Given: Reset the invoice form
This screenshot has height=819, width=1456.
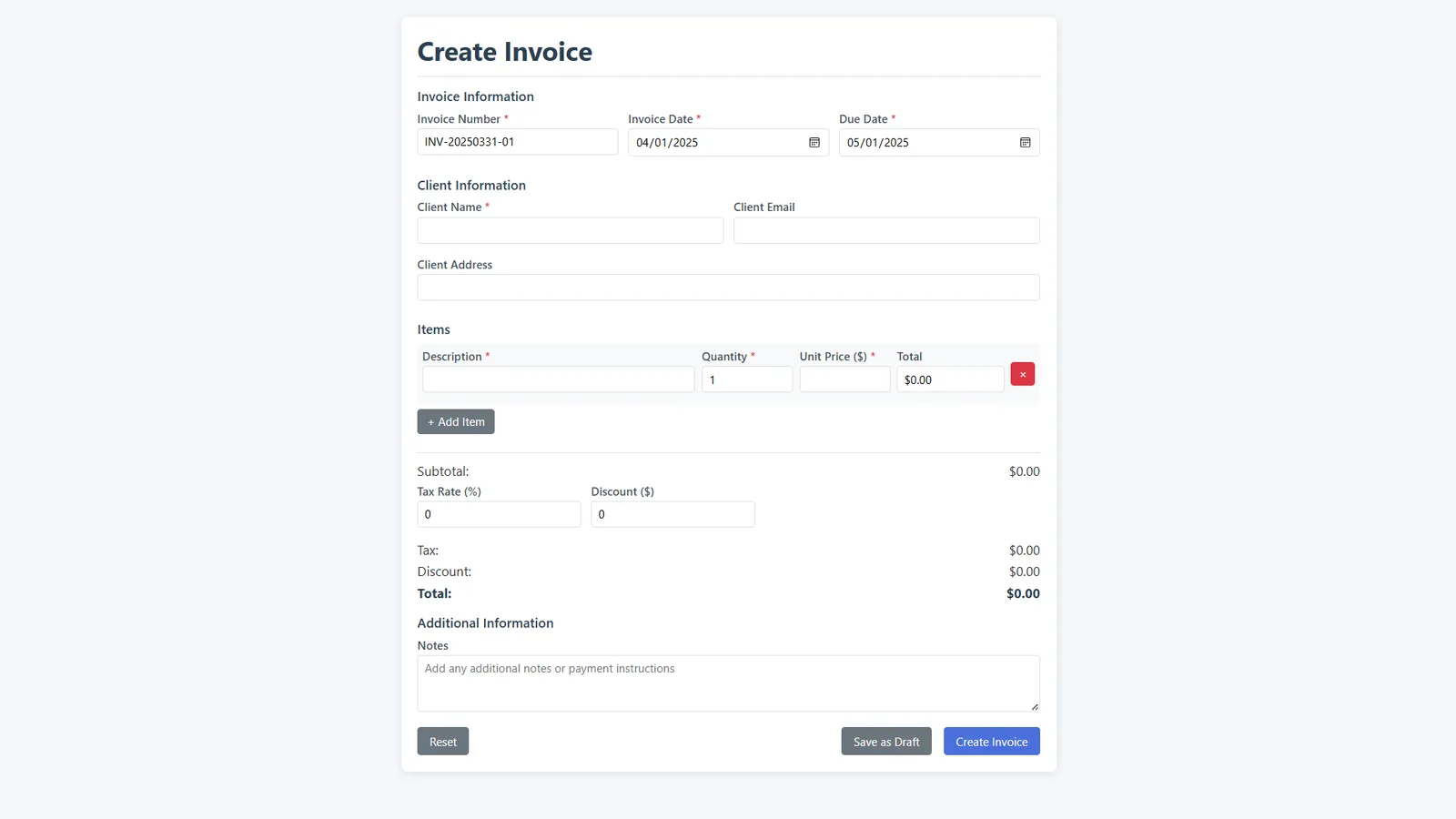Looking at the screenshot, I should (443, 742).
